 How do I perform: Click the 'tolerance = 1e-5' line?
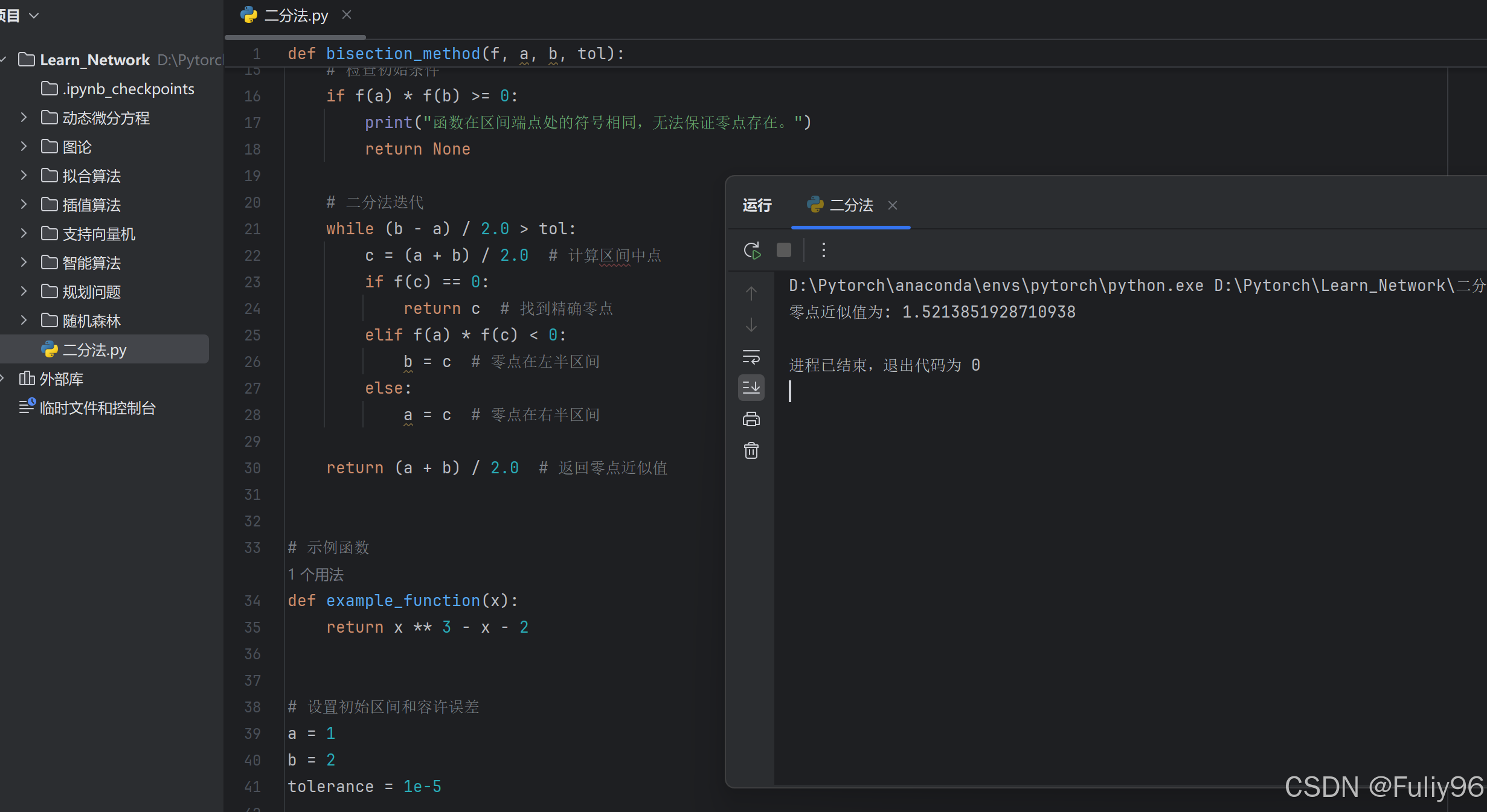point(365,787)
